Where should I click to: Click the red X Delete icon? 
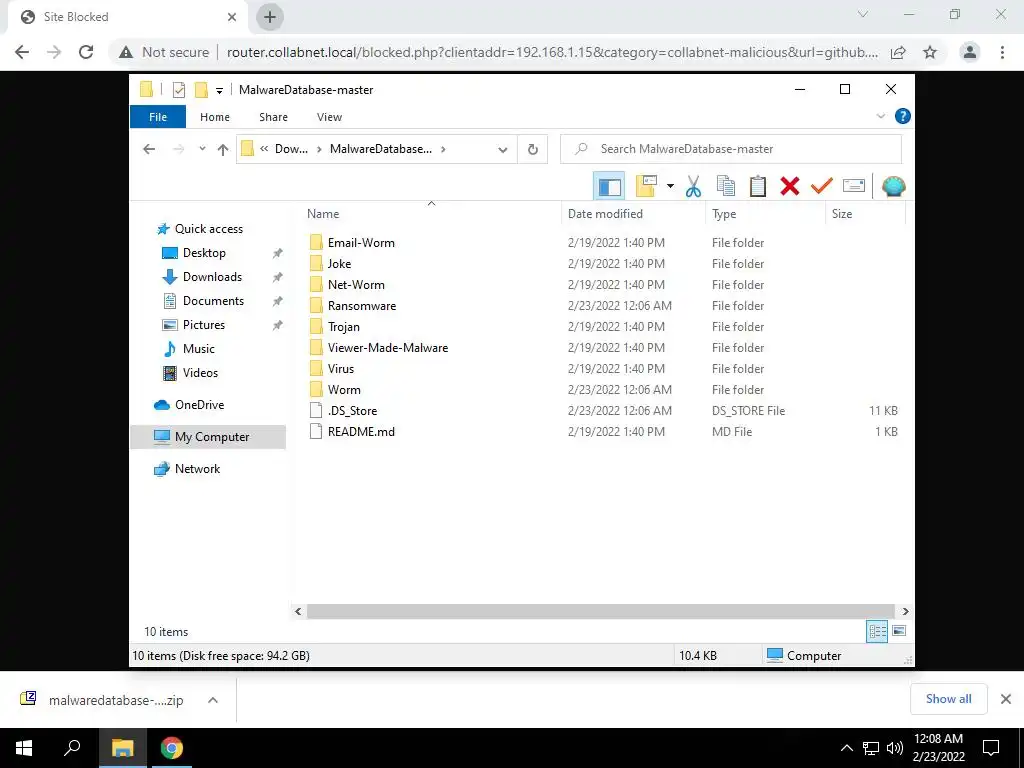click(x=790, y=187)
